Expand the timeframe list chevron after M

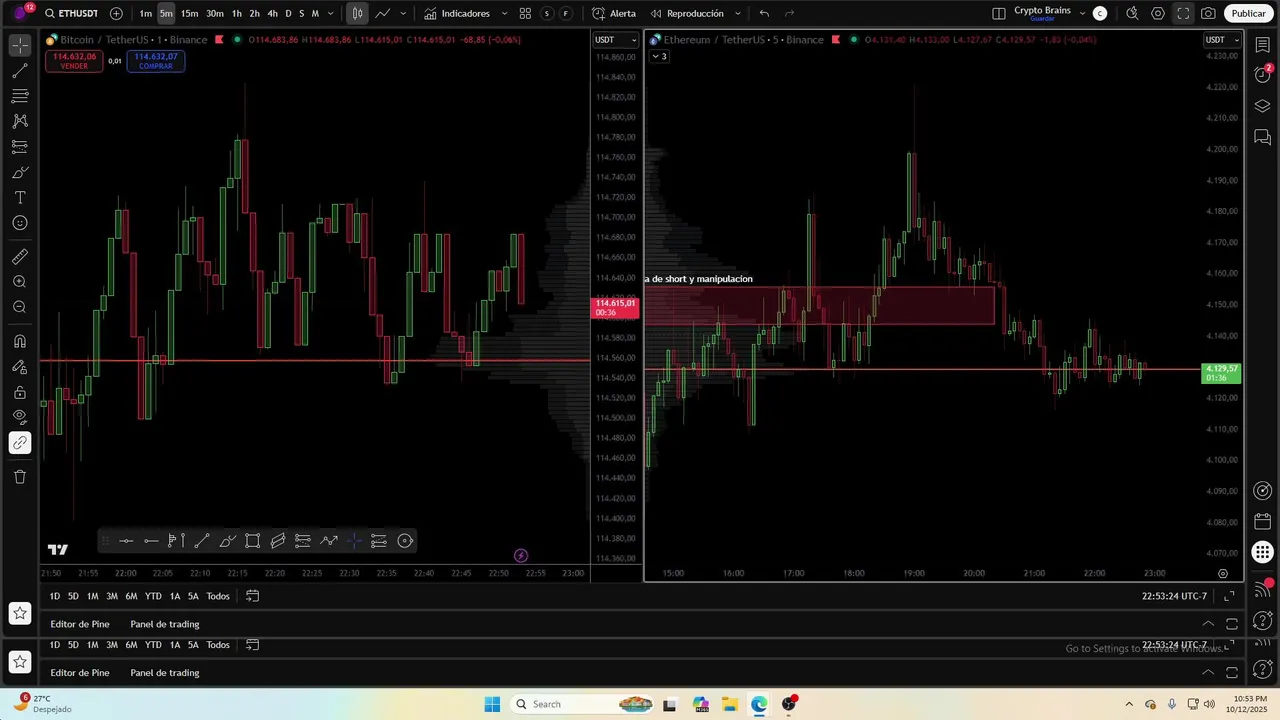click(x=331, y=14)
